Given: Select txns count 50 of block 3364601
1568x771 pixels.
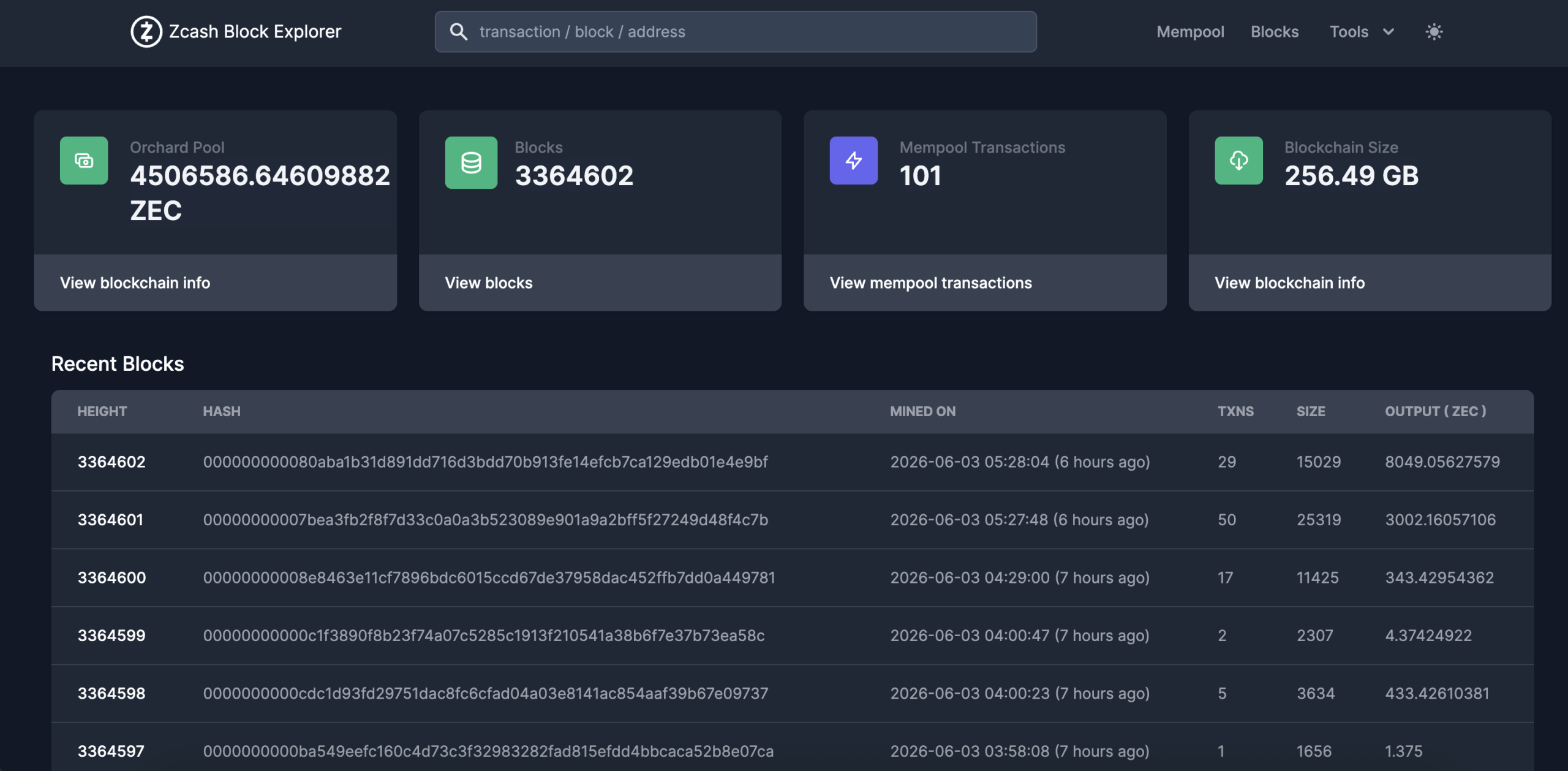Looking at the screenshot, I should point(1227,520).
